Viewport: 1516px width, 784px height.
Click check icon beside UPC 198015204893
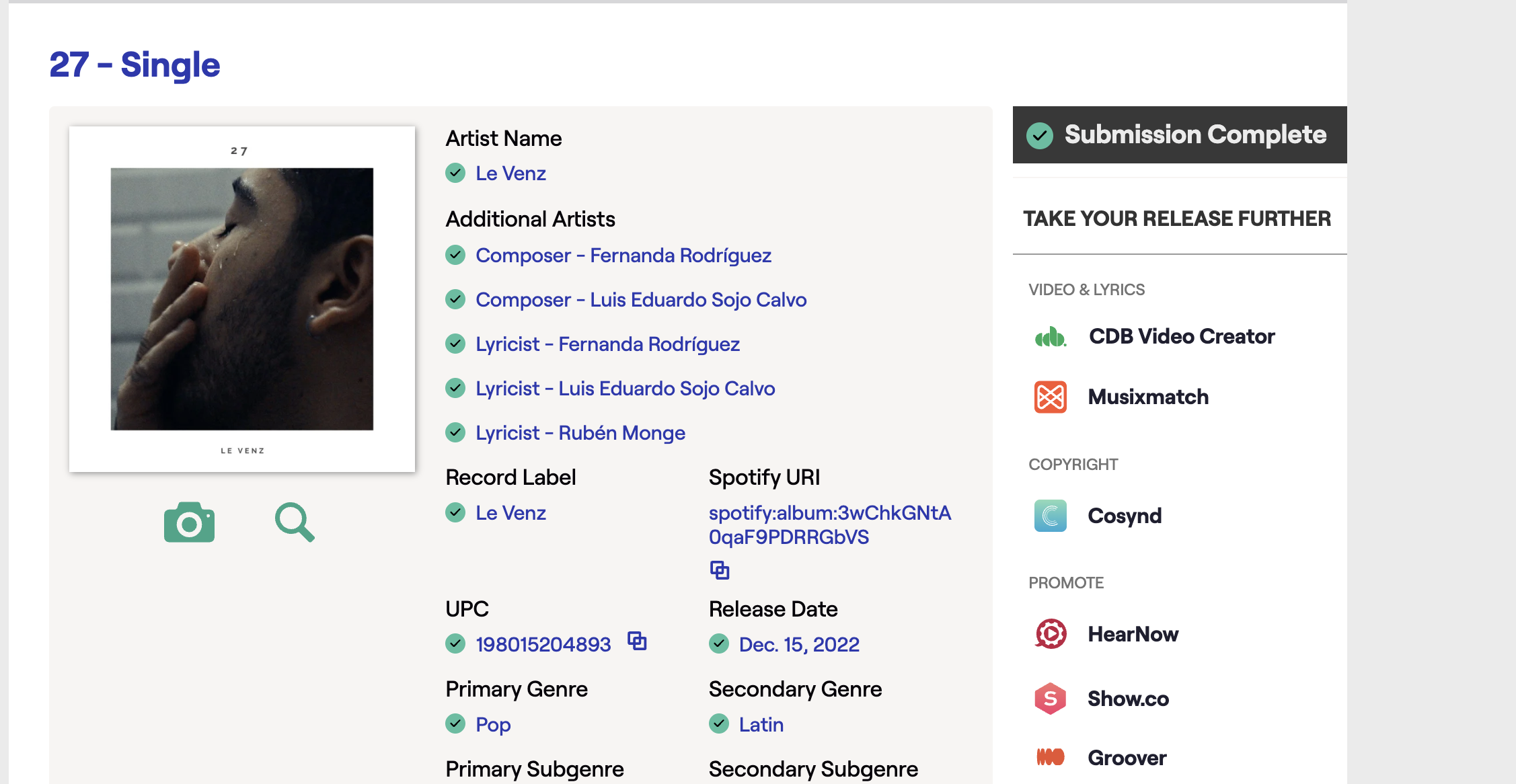(455, 643)
